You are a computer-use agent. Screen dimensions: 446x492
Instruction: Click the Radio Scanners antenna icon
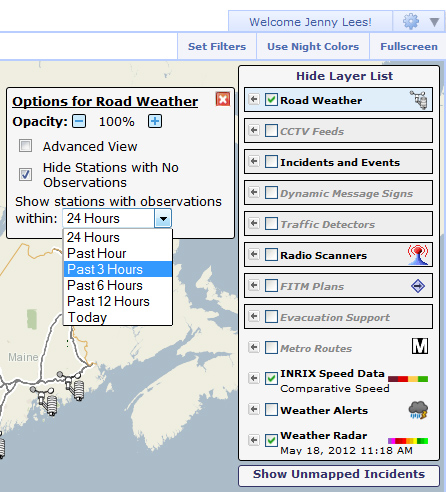coord(418,255)
